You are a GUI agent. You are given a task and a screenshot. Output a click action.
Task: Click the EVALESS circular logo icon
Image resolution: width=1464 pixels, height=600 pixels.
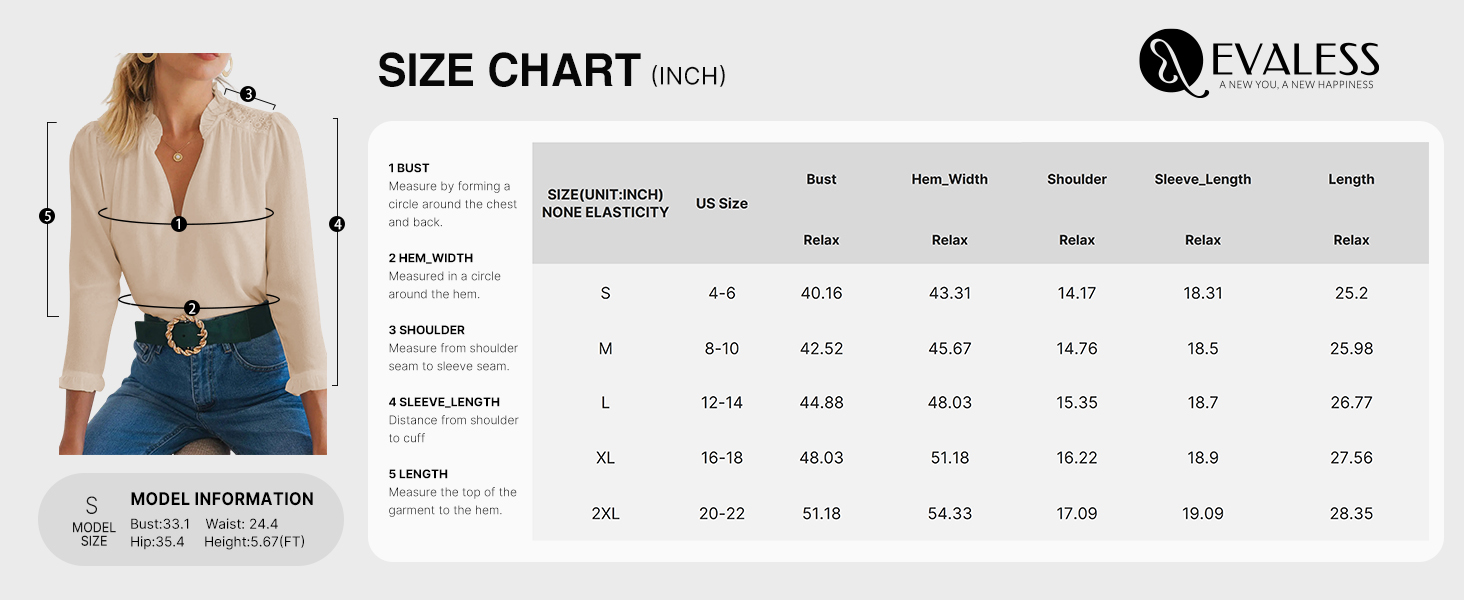pyautogui.click(x=1171, y=63)
